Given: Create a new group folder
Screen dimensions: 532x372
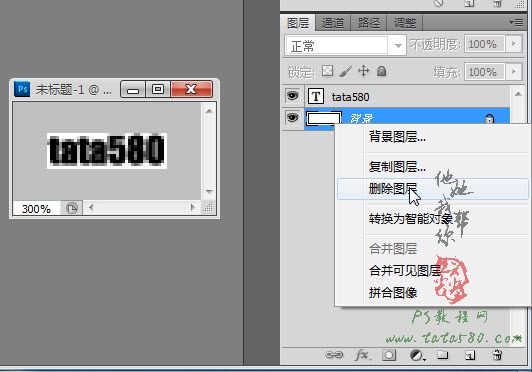Looking at the screenshot, I should click(x=442, y=355).
